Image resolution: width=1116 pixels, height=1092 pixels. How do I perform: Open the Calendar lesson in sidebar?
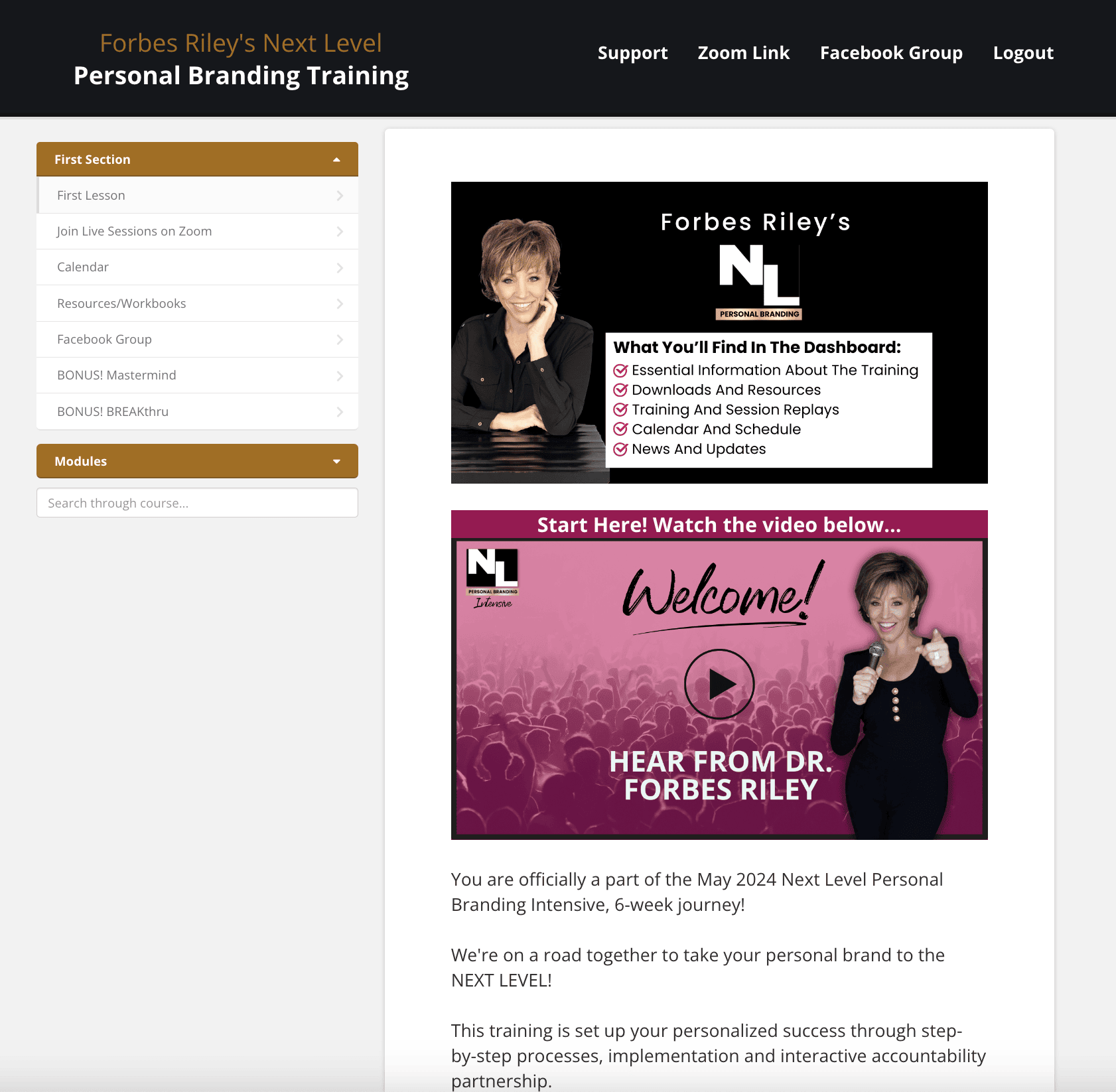[x=197, y=267]
